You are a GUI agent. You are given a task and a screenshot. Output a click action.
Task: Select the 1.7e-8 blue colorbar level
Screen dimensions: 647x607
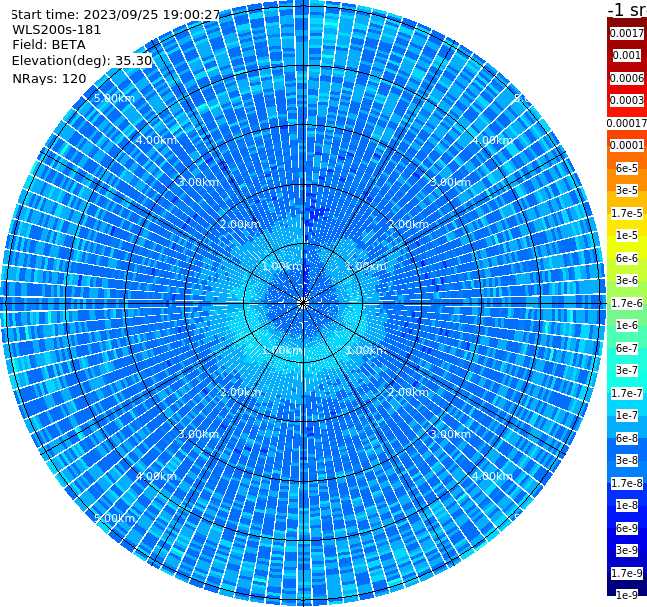pyautogui.click(x=627, y=483)
